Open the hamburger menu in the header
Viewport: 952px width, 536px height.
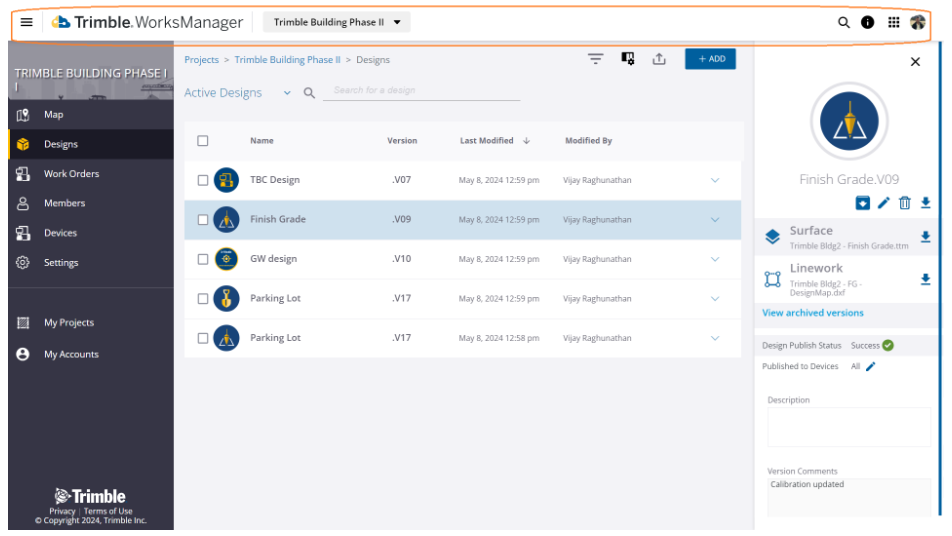(x=26, y=22)
